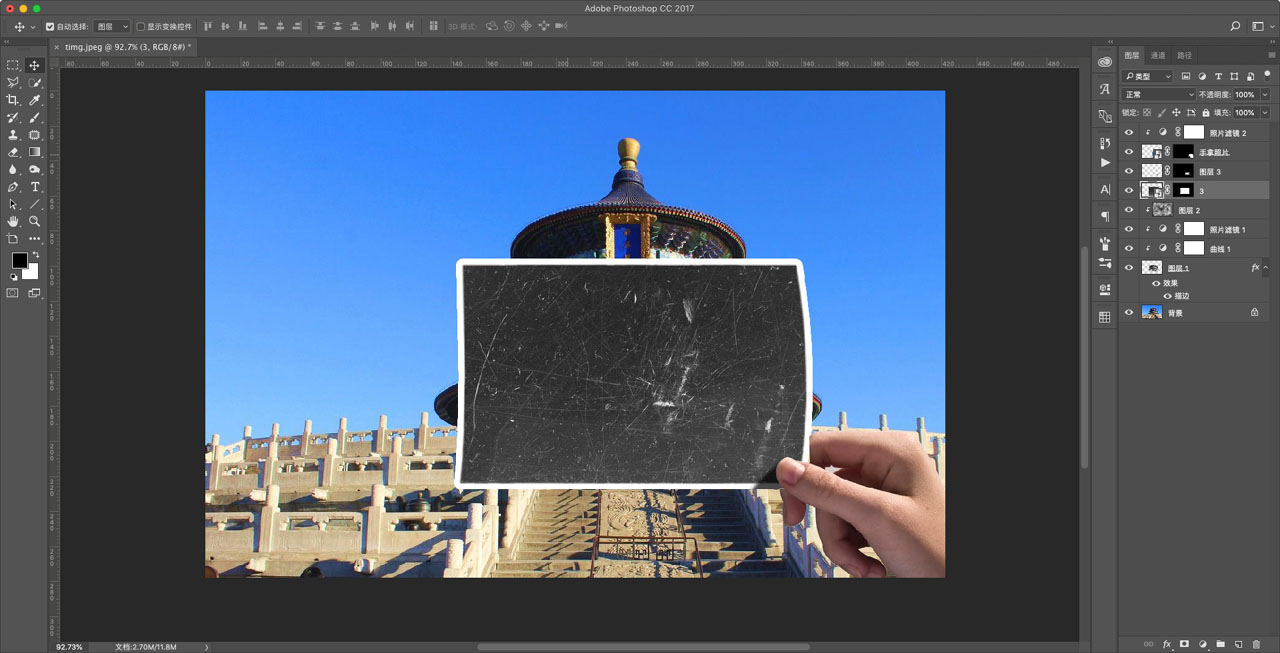This screenshot has width=1280, height=653.
Task: Click the 92.73% zoom level field
Action: (x=70, y=647)
